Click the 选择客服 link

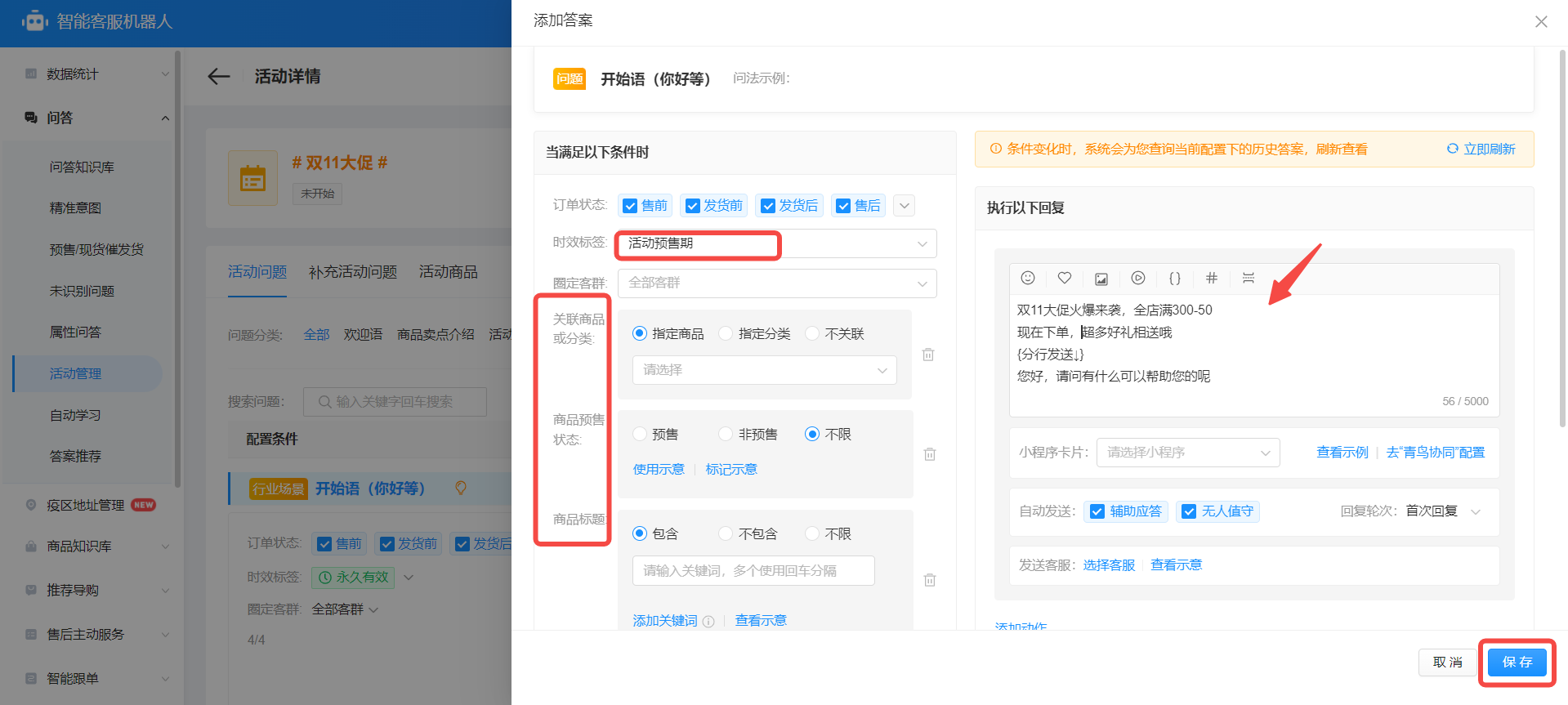(1109, 565)
